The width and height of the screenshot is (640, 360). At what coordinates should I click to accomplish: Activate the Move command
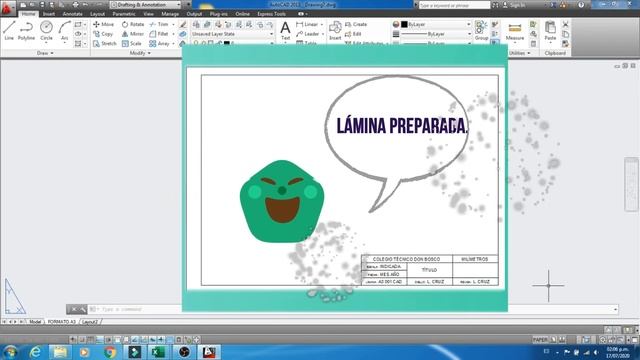(x=104, y=24)
